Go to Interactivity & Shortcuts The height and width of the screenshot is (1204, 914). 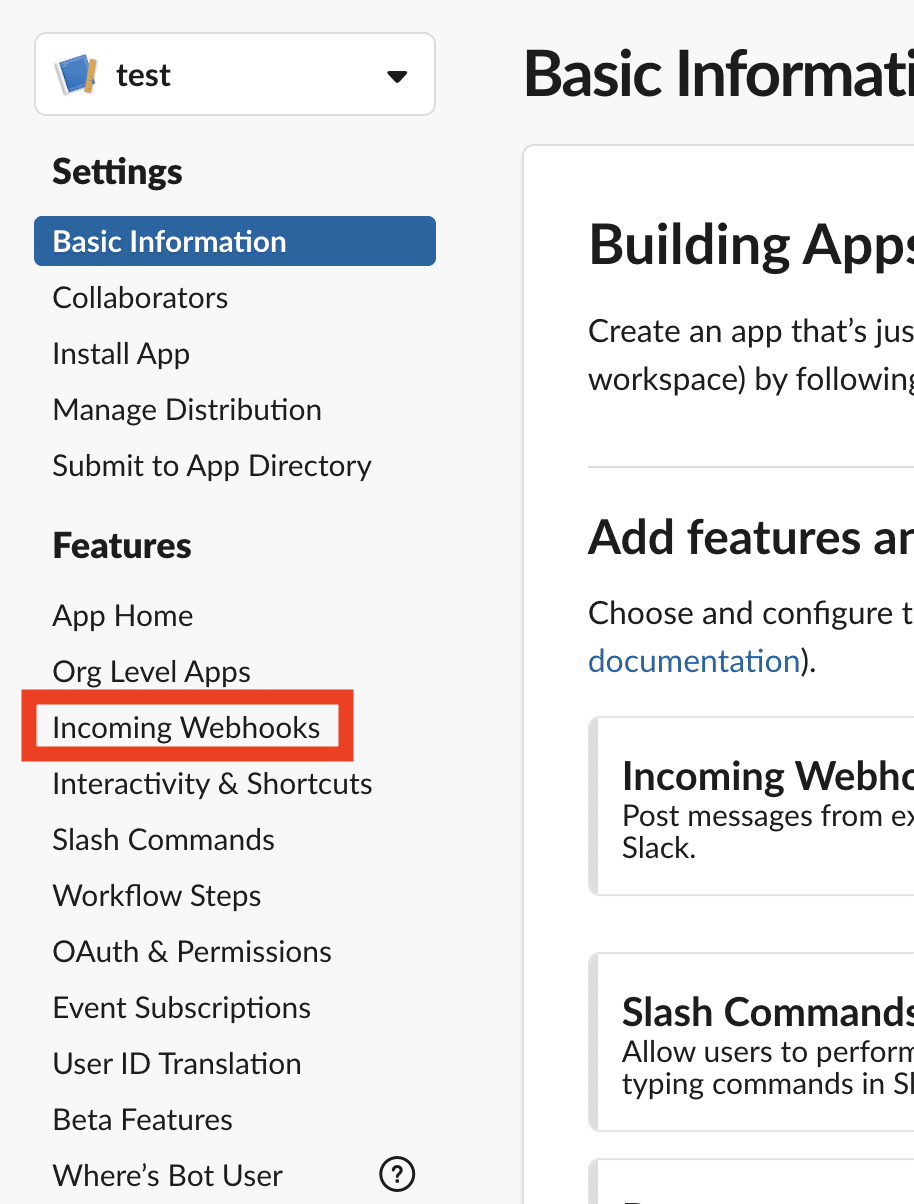click(x=212, y=784)
